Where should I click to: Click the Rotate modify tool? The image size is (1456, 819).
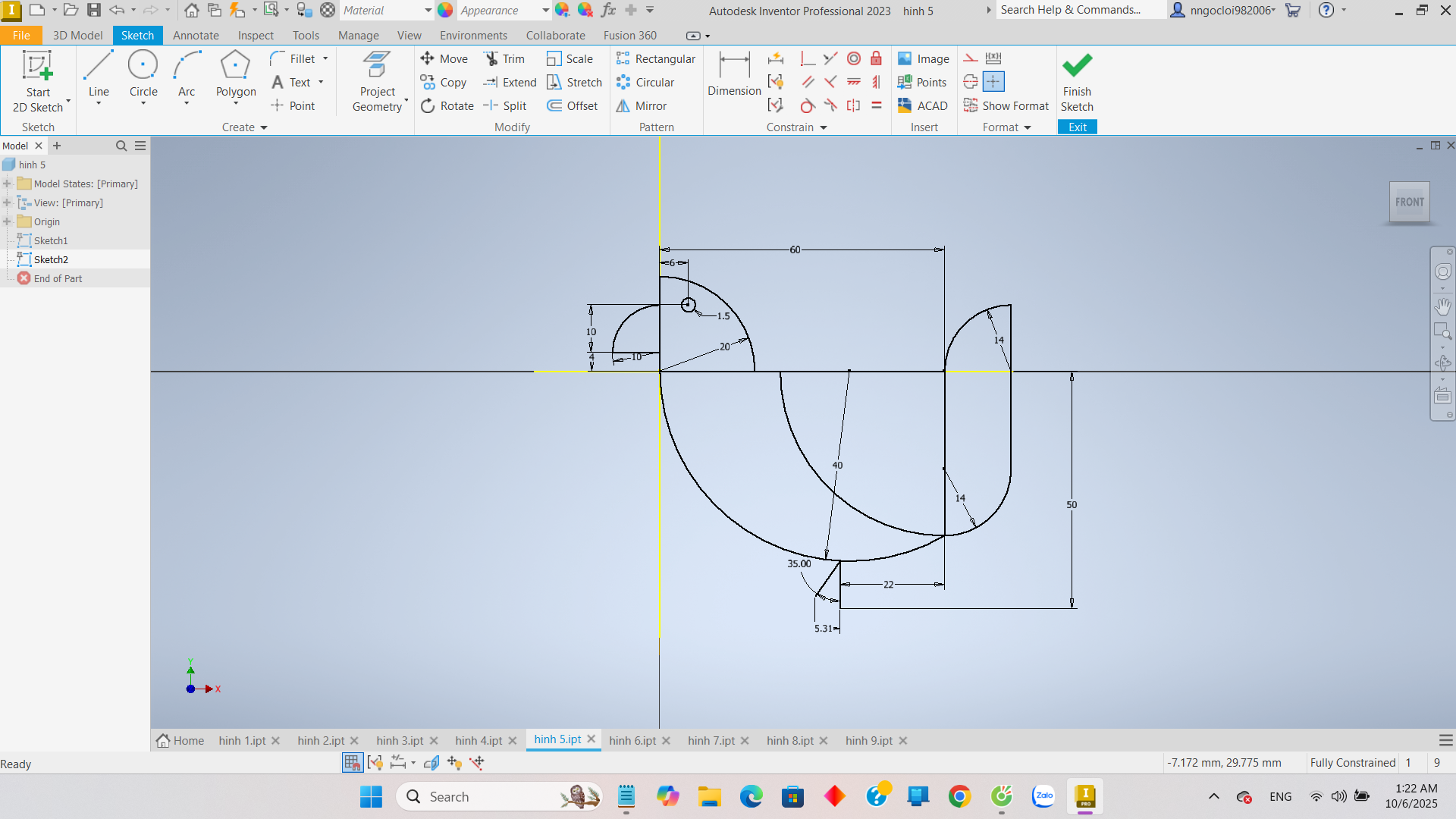(447, 106)
